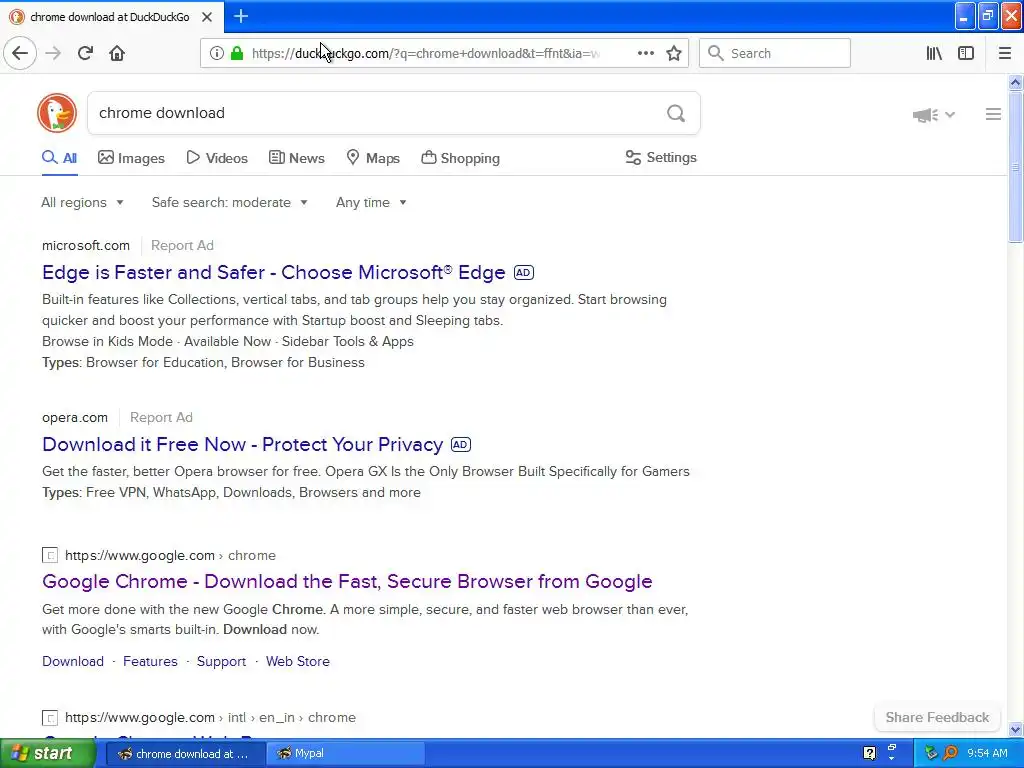Open Edge is Faster and Safer ad link

(x=274, y=272)
